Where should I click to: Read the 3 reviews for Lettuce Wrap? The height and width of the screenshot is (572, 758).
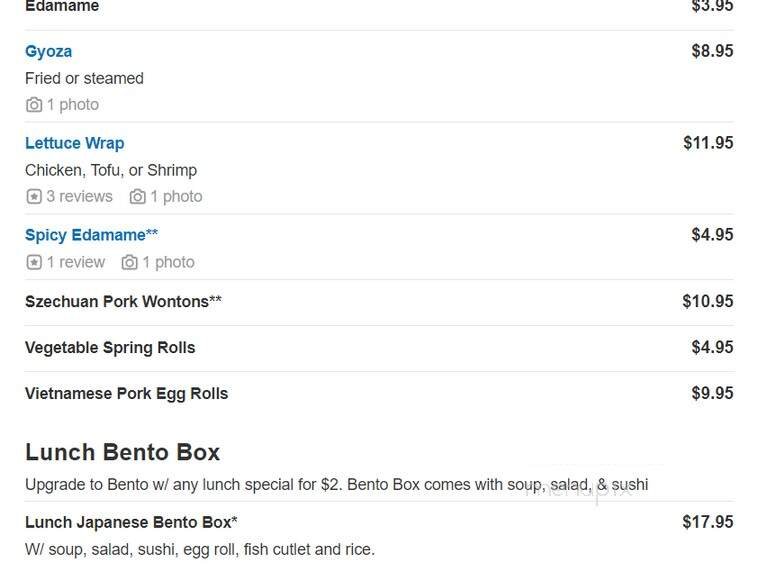click(80, 197)
